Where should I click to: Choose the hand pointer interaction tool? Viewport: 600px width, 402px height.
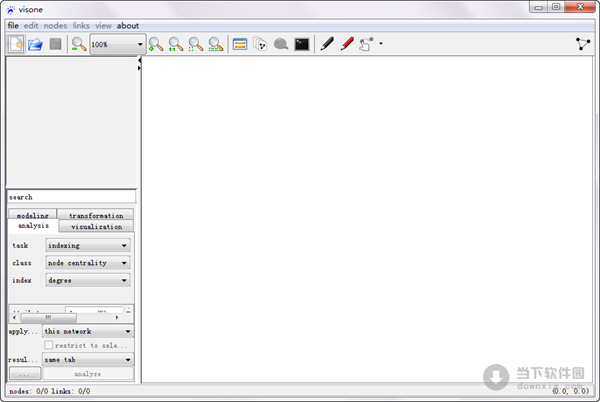366,44
